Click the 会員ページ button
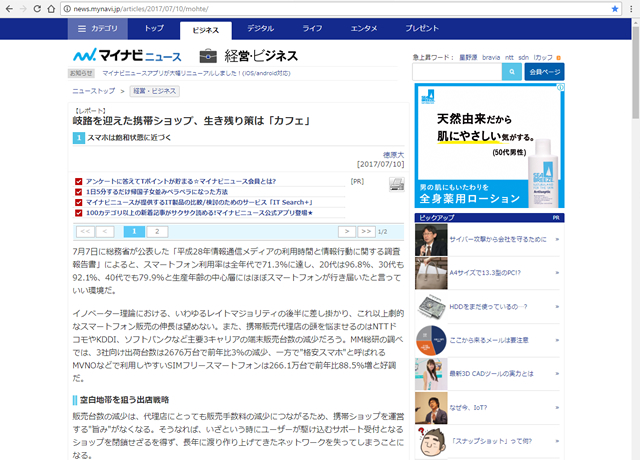Screen dimensions: 640x460 [546, 72]
